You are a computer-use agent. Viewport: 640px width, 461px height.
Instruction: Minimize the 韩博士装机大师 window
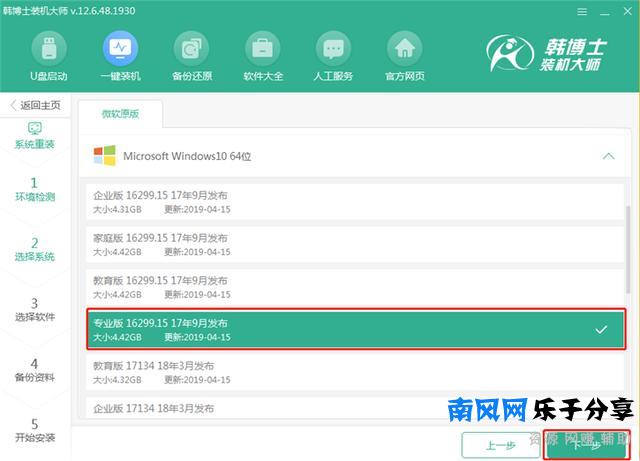point(605,12)
